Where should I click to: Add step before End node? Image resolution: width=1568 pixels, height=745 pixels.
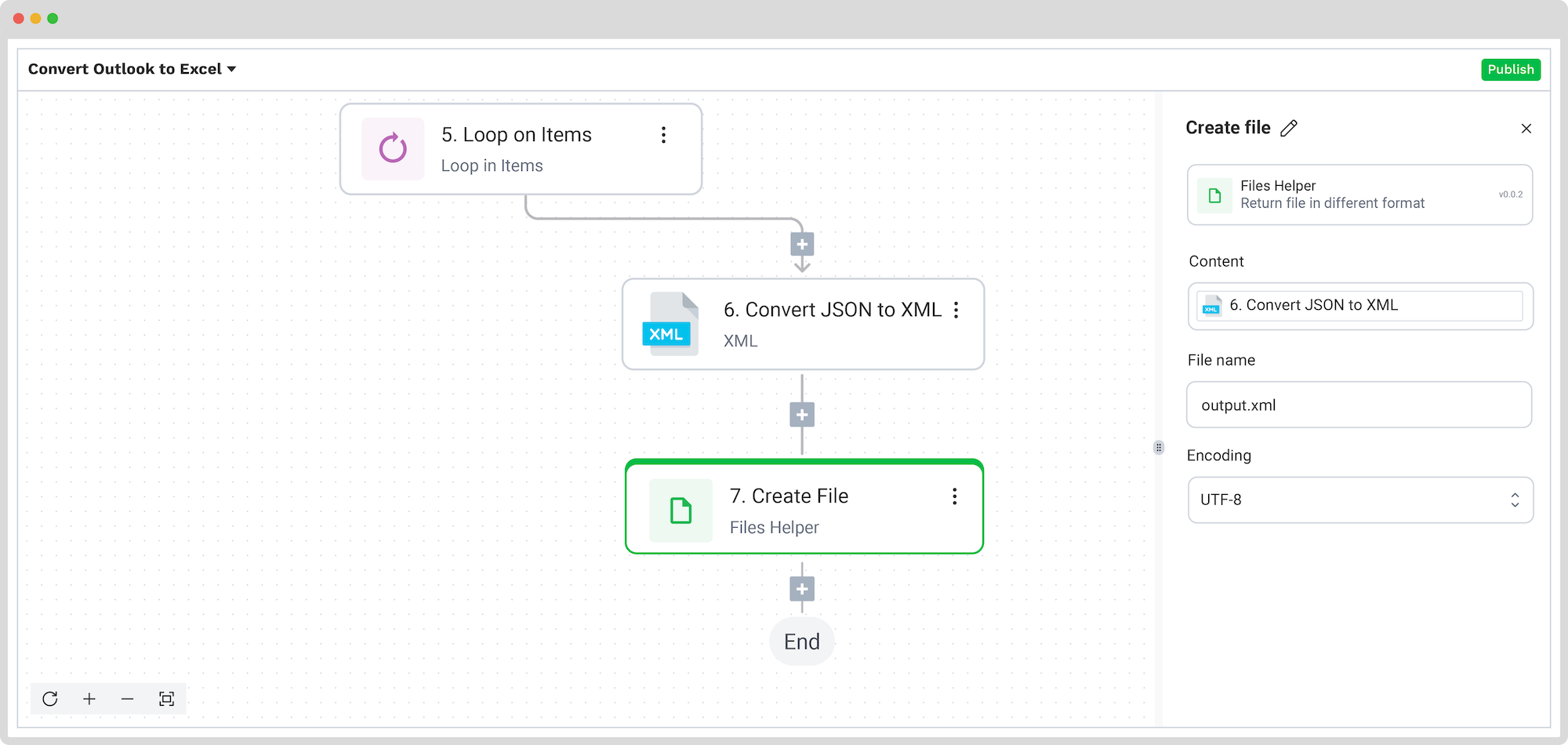coord(802,589)
